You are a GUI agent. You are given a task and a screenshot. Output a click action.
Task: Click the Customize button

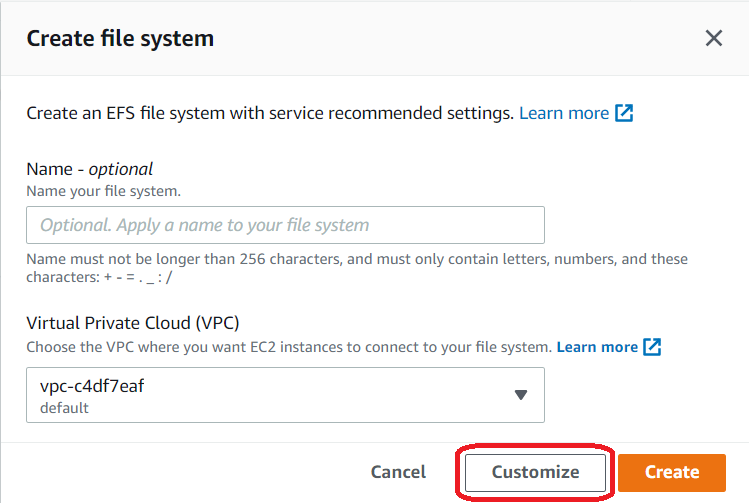(x=535, y=472)
